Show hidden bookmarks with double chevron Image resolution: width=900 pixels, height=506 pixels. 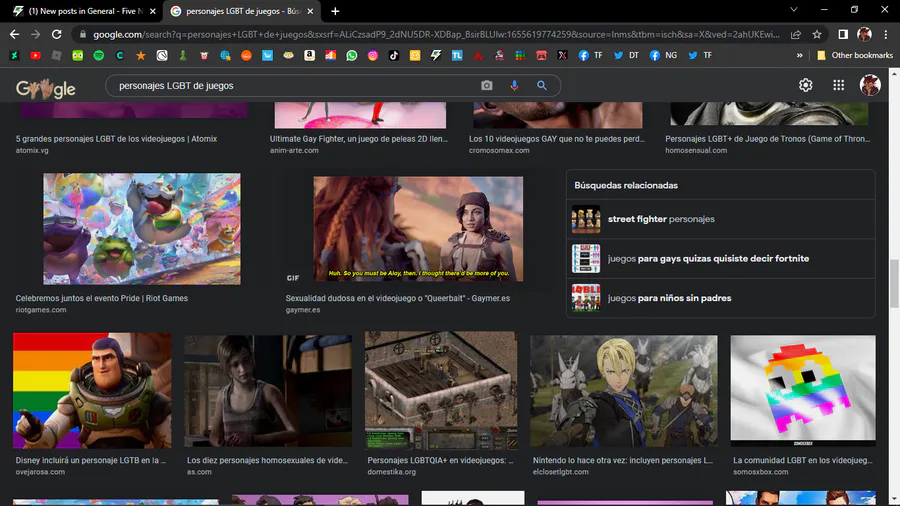(800, 56)
